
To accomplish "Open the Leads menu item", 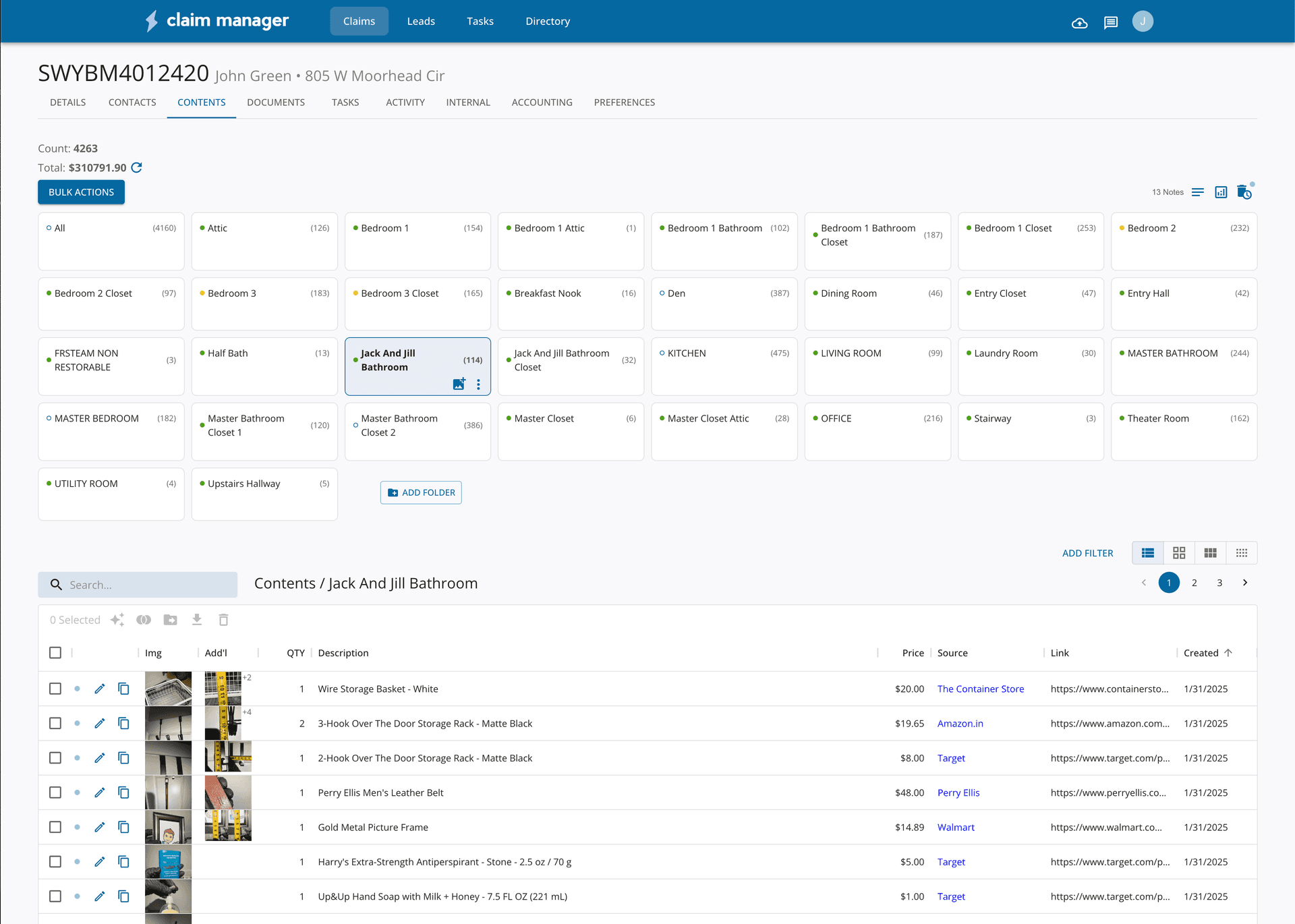I will 421,22.
